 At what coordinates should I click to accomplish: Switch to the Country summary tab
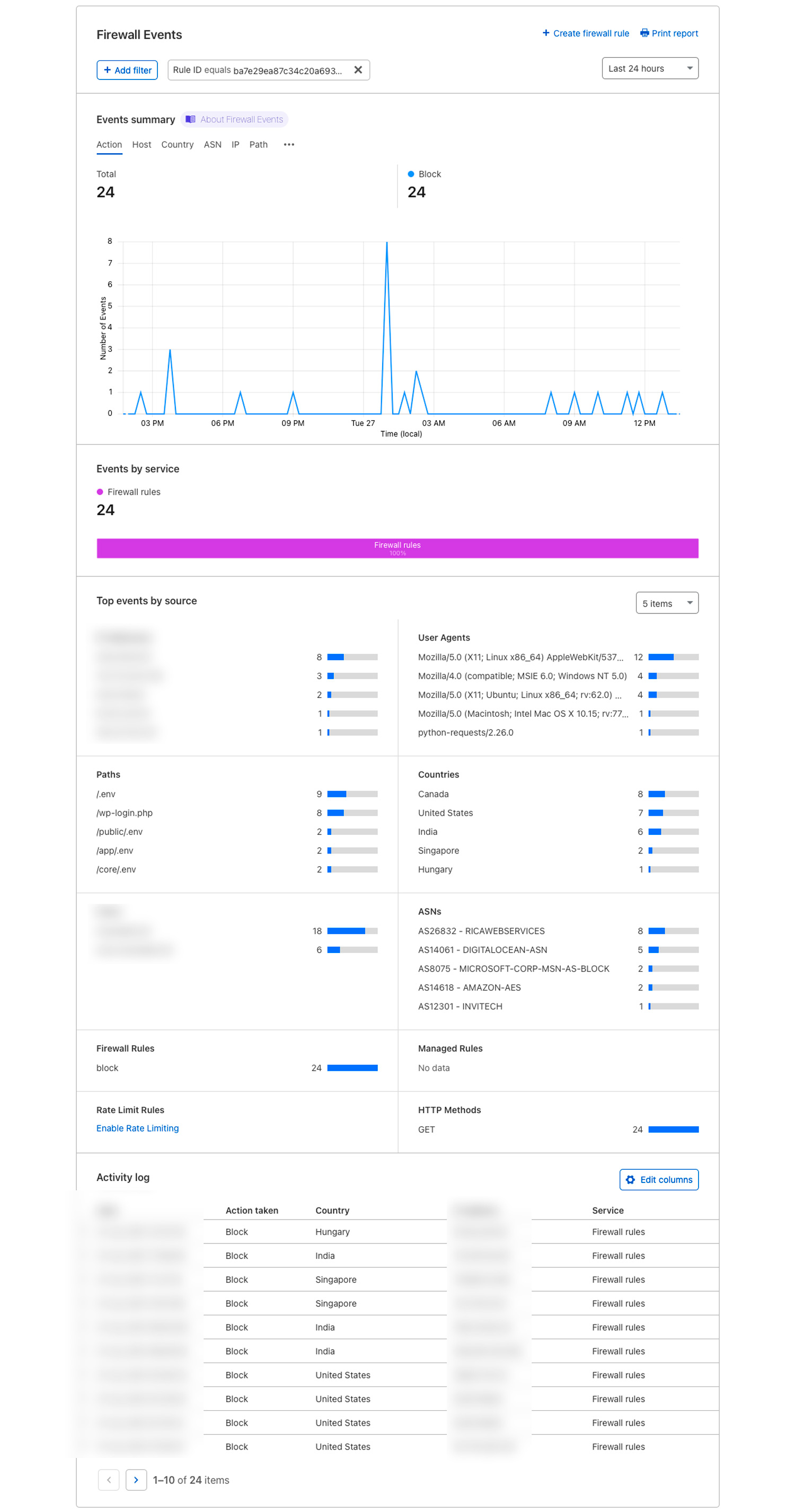(x=176, y=145)
